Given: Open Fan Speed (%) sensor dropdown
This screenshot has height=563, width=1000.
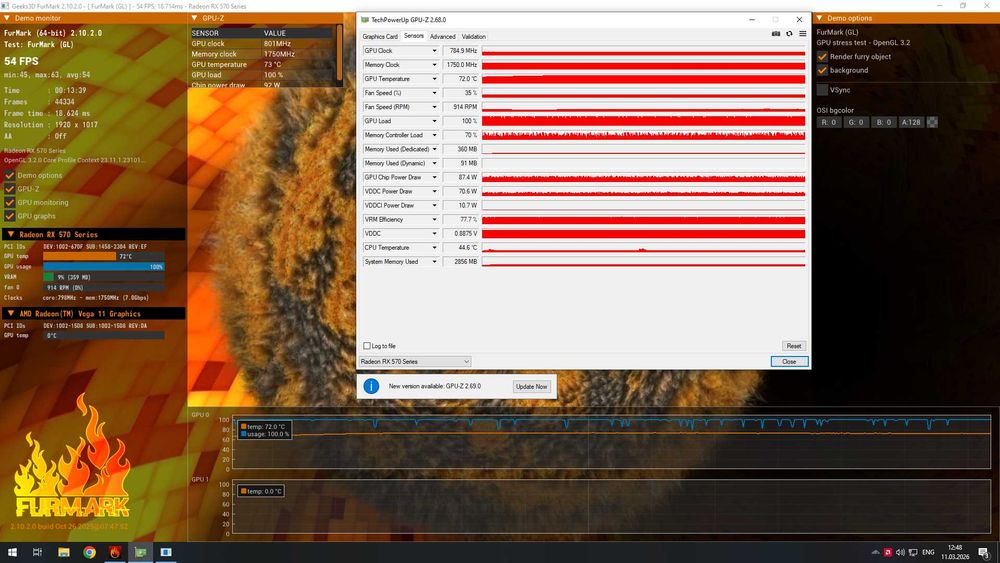Looking at the screenshot, I should tap(434, 92).
